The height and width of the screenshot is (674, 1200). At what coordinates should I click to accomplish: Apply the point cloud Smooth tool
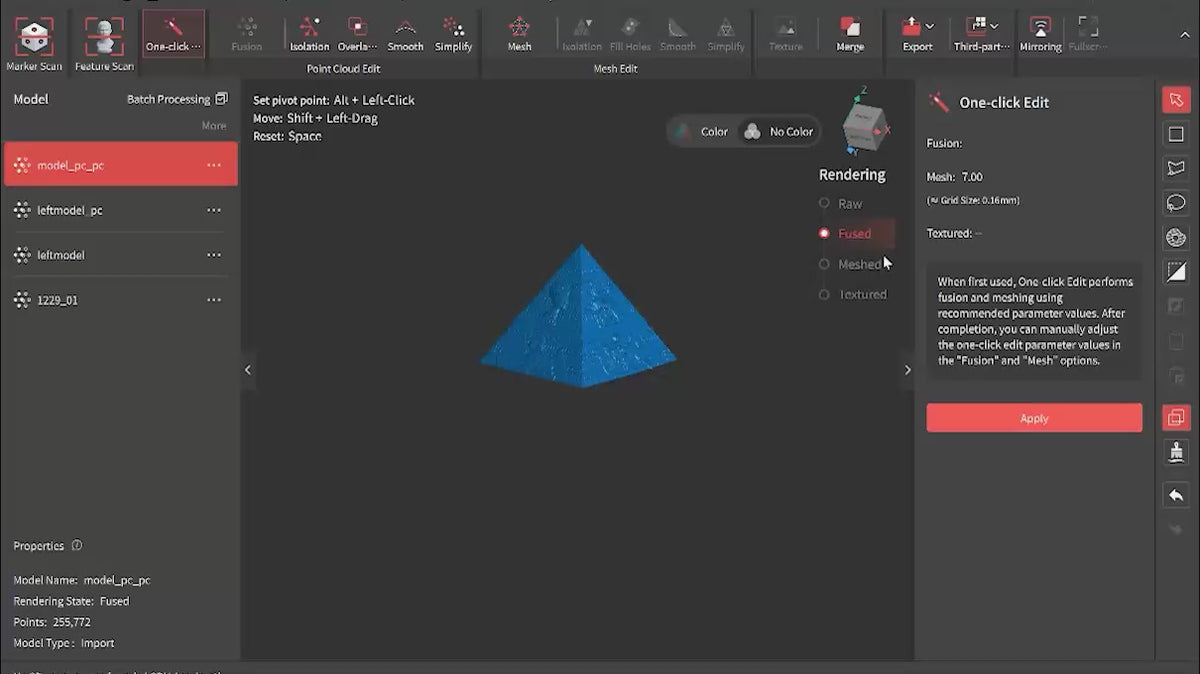point(405,34)
